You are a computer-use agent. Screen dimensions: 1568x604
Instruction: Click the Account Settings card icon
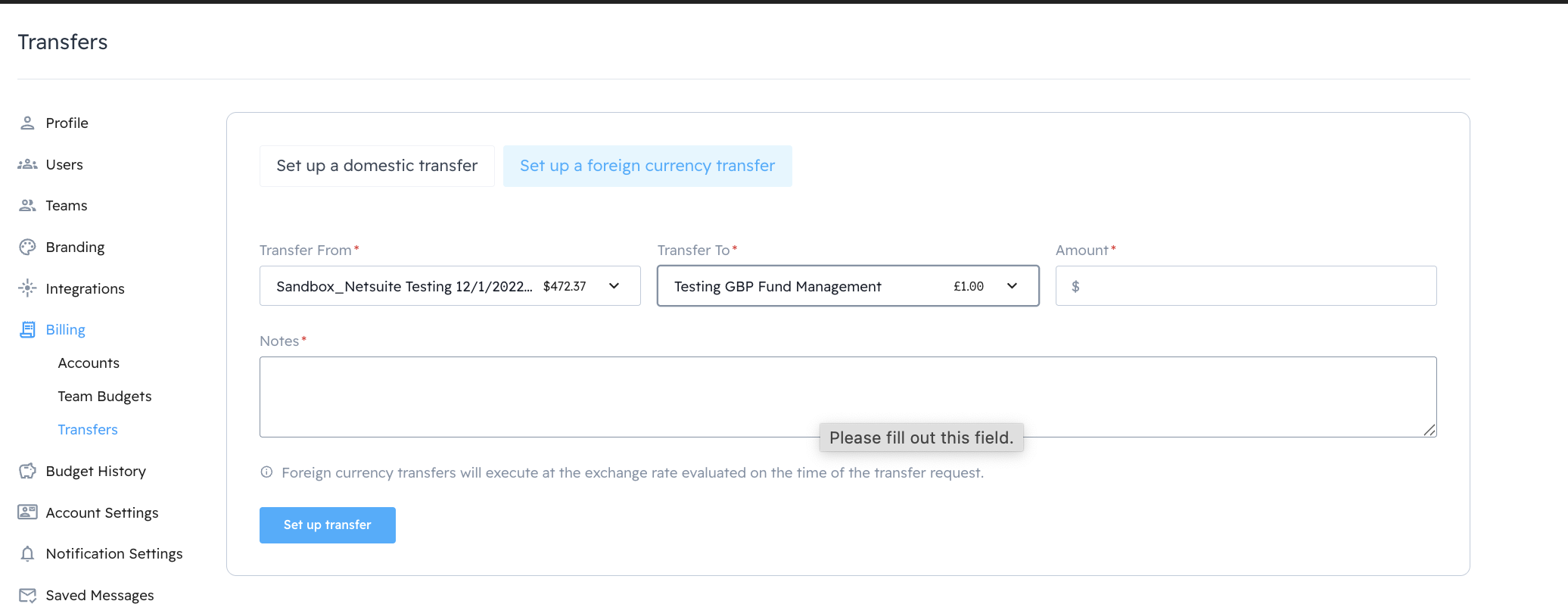click(27, 512)
